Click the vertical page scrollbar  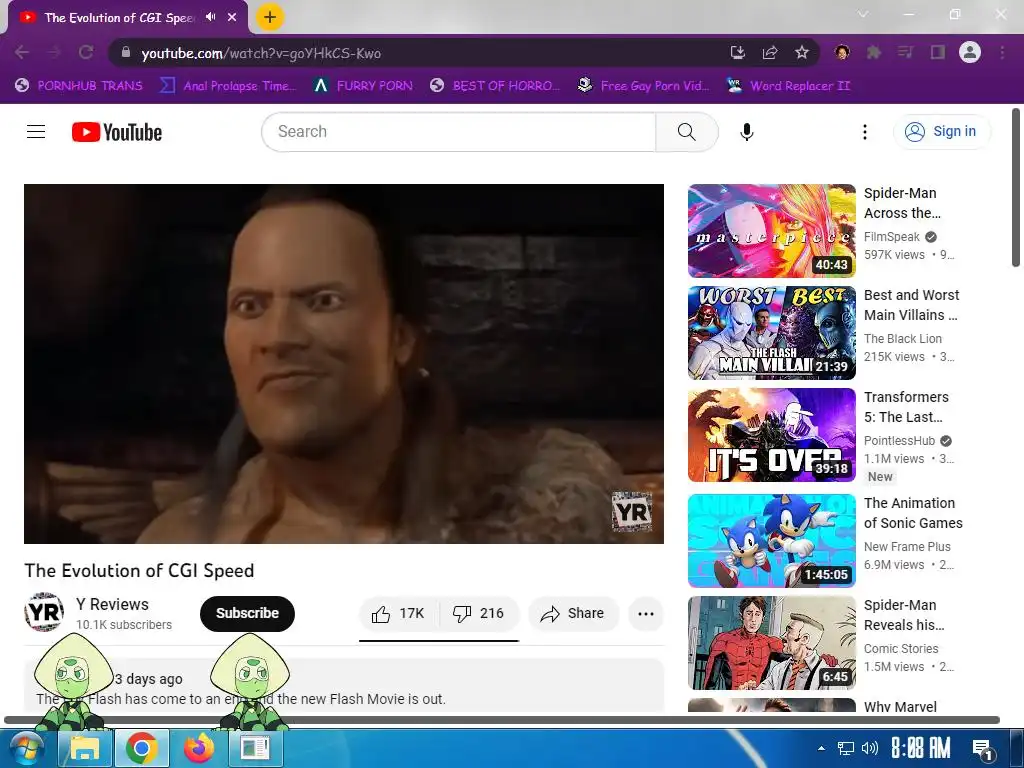click(x=1016, y=188)
